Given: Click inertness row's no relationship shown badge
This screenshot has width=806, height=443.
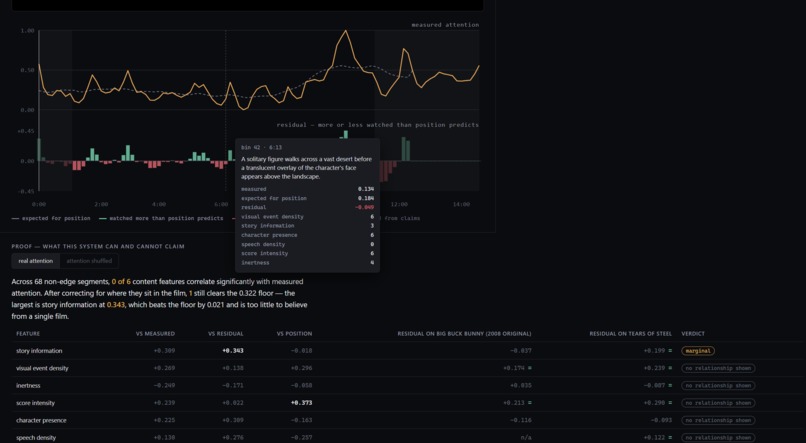Looking at the screenshot, I should click(718, 385).
